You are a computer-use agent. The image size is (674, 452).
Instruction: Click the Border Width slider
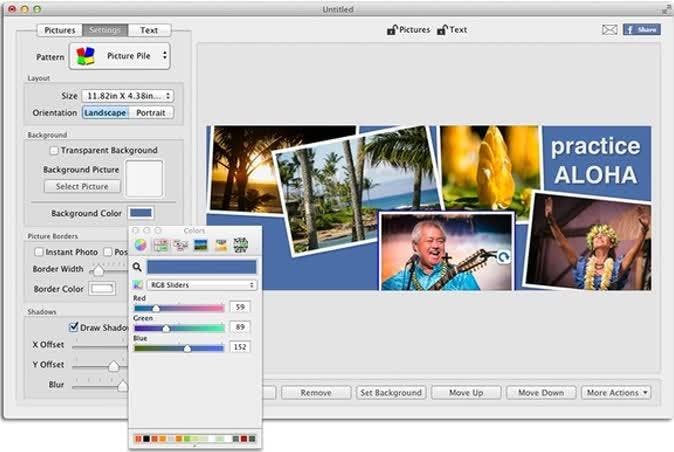tap(109, 270)
